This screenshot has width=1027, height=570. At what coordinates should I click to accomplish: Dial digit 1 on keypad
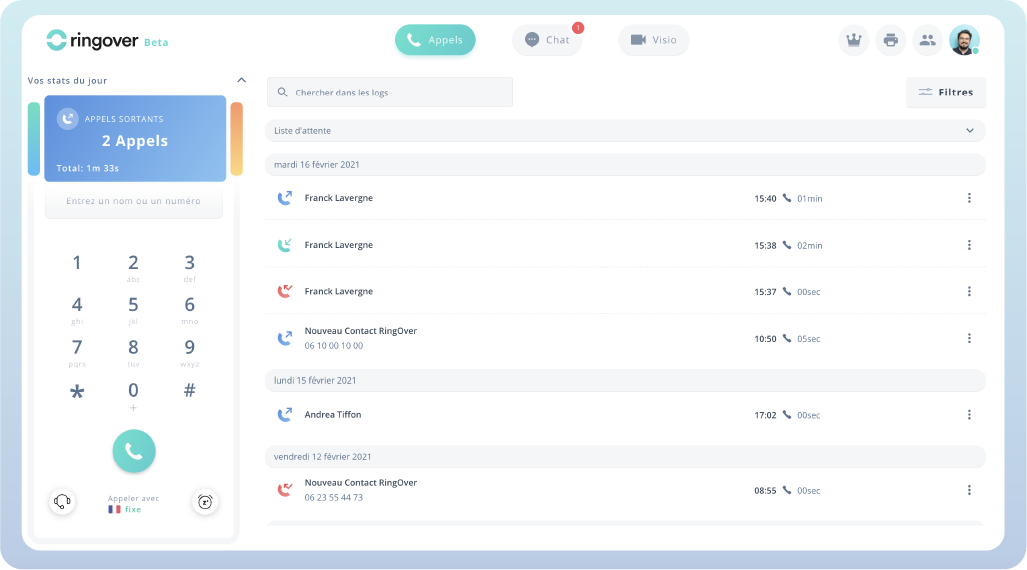tap(77, 263)
